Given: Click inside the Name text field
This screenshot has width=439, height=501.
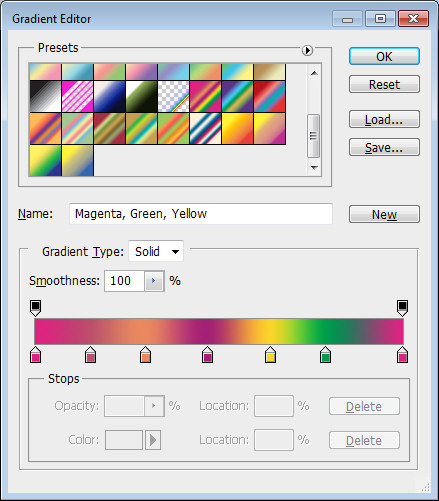Looking at the screenshot, I should (201, 214).
